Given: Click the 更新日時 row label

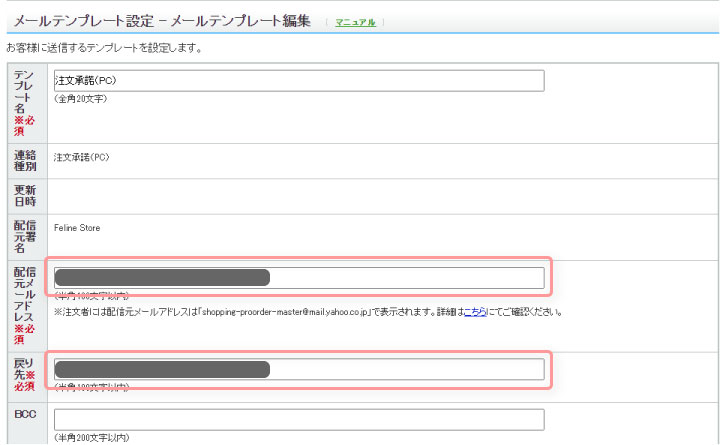Looking at the screenshot, I should coord(25,196).
